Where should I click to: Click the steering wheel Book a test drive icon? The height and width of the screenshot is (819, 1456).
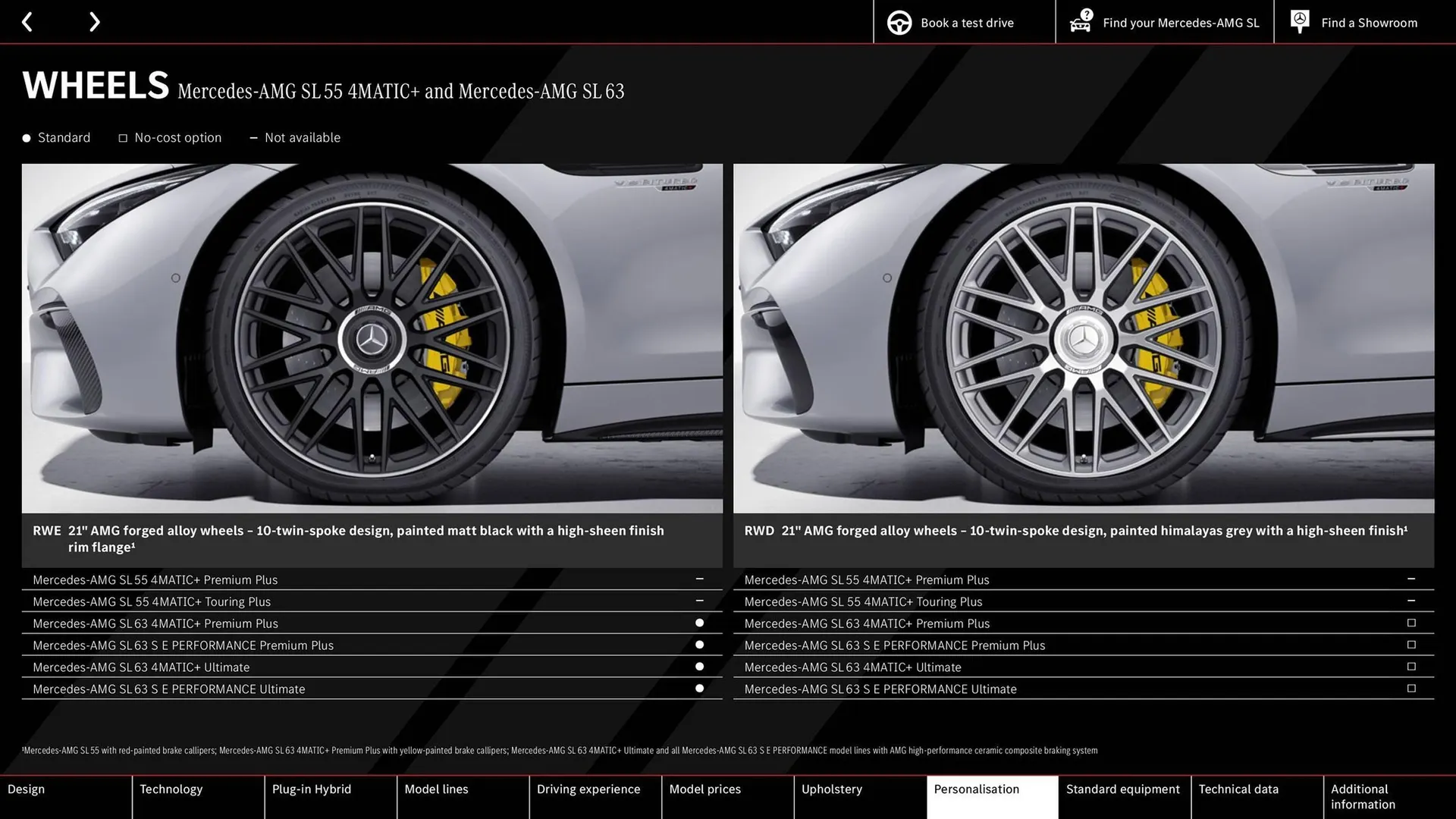(899, 22)
